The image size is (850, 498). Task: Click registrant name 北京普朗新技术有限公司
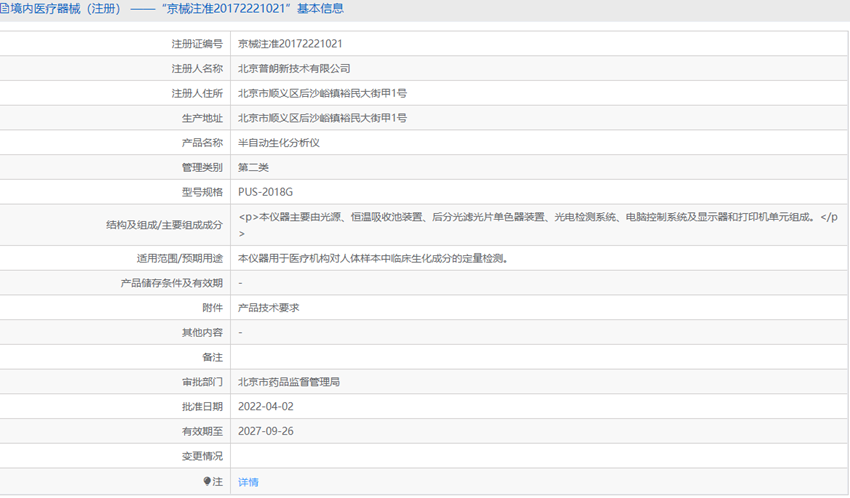(294, 69)
